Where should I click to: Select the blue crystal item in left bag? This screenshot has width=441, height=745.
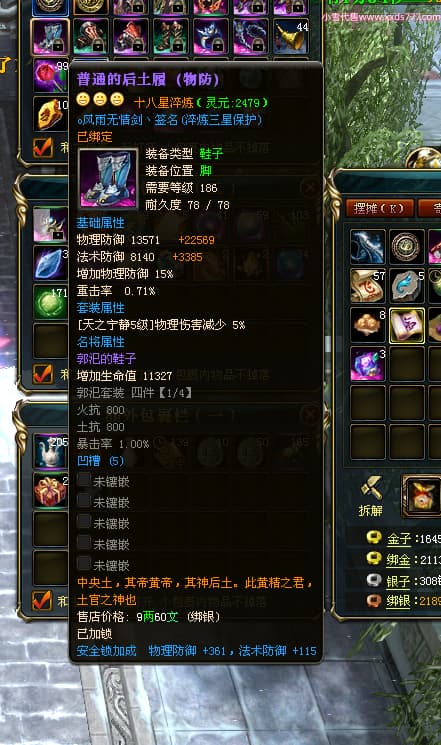(x=51, y=263)
